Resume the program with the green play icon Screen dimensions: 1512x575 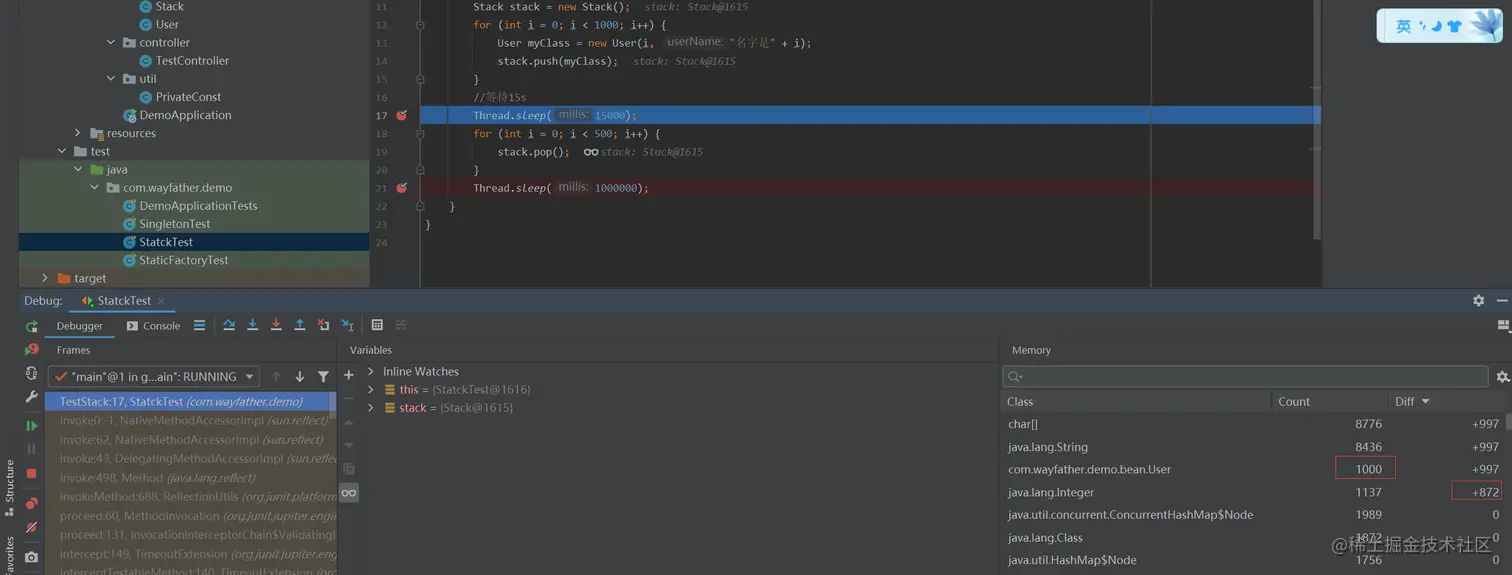[x=32, y=425]
